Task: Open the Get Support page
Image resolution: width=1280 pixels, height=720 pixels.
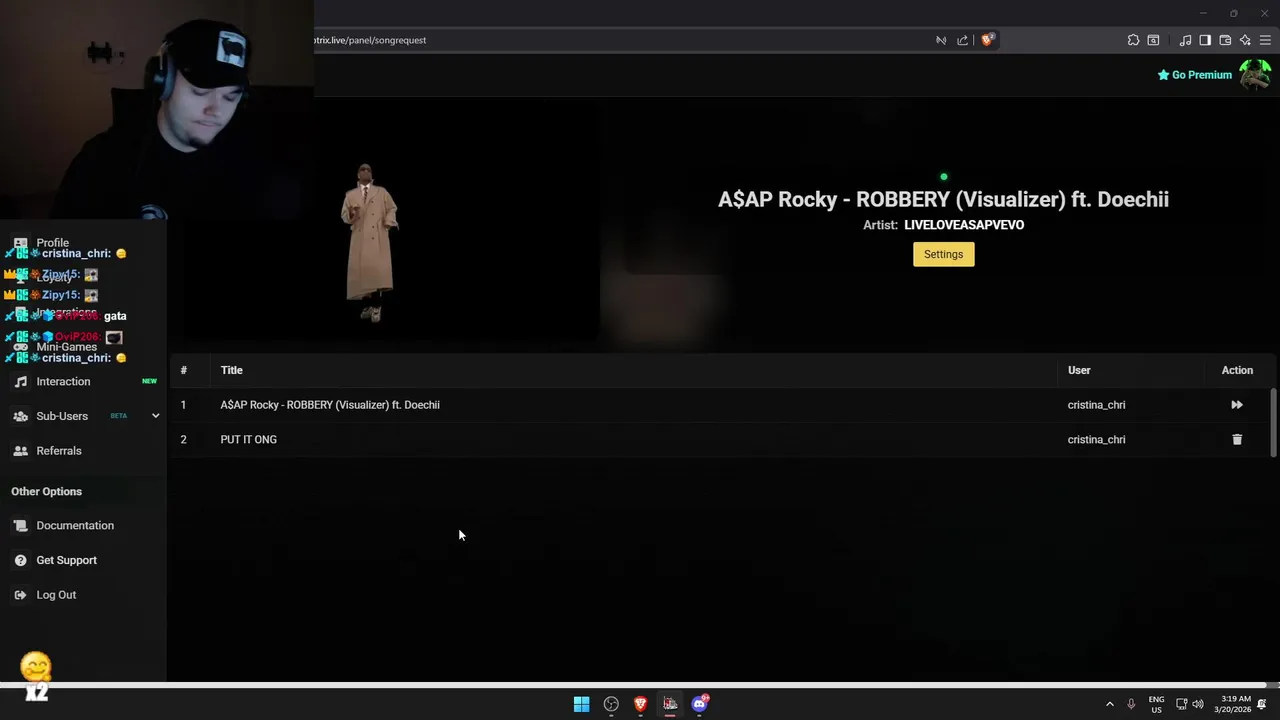Action: (67, 560)
